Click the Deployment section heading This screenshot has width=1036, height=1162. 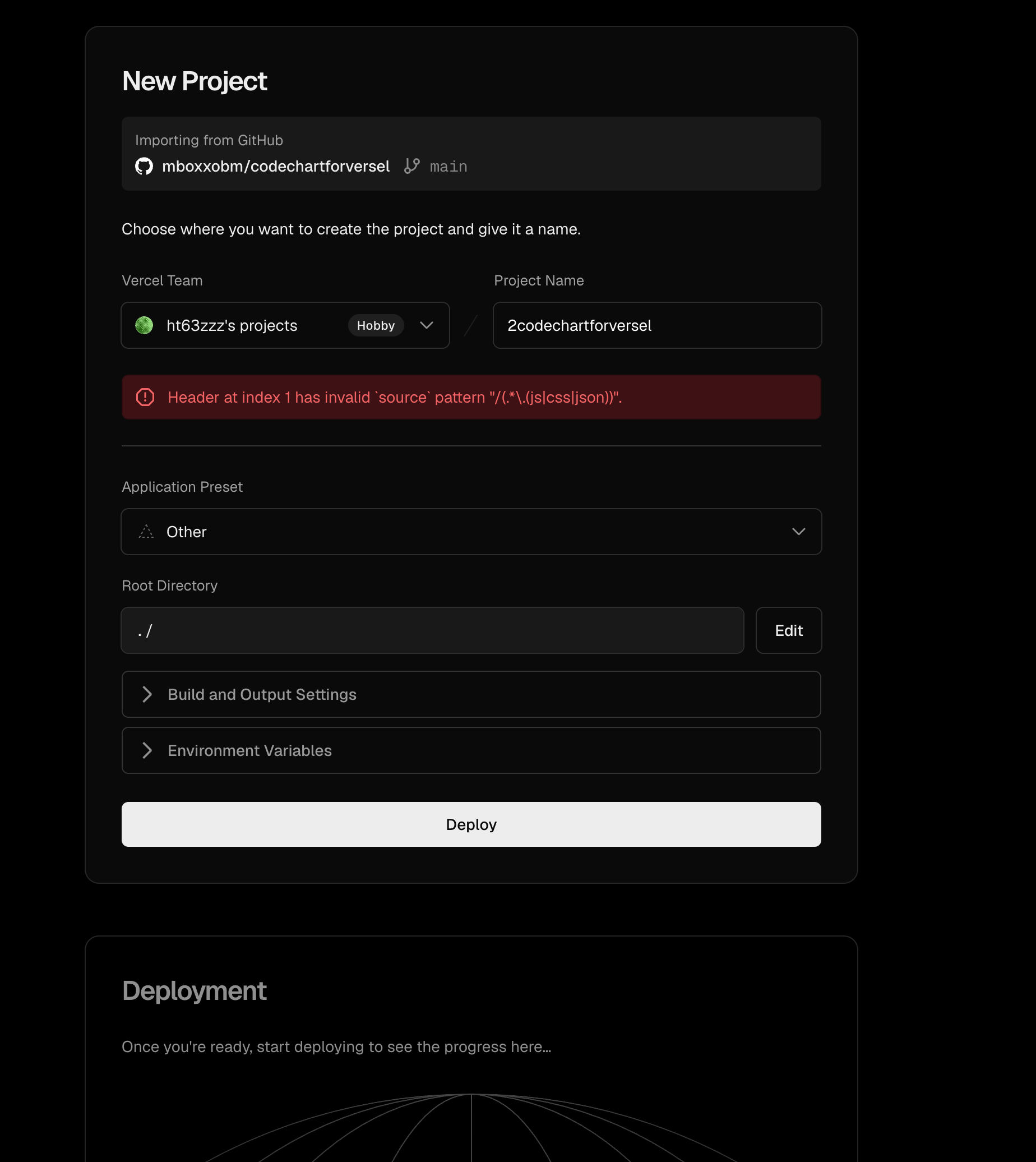pos(194,990)
